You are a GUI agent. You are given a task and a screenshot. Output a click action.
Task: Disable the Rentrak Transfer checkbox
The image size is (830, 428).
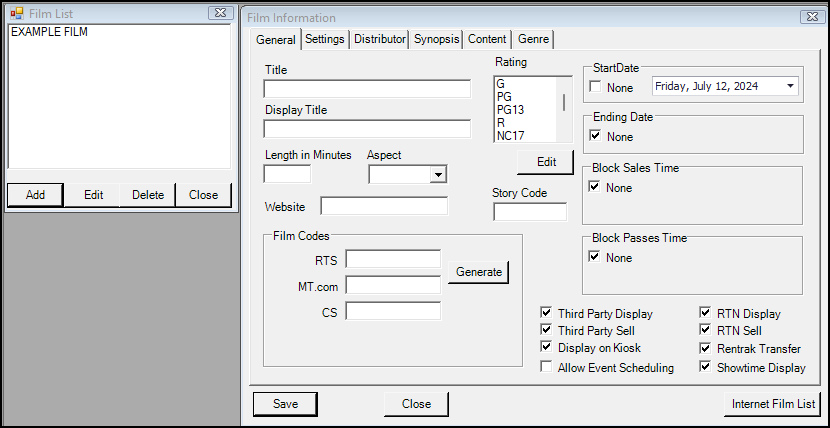point(706,349)
